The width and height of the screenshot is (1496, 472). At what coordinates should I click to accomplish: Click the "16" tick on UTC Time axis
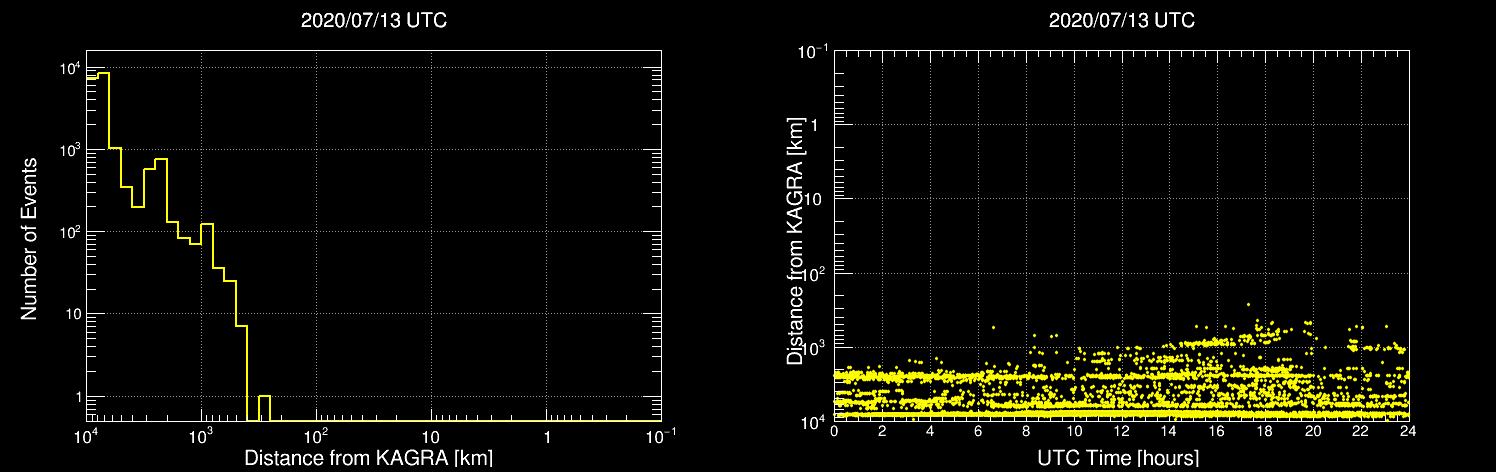coord(1217,431)
